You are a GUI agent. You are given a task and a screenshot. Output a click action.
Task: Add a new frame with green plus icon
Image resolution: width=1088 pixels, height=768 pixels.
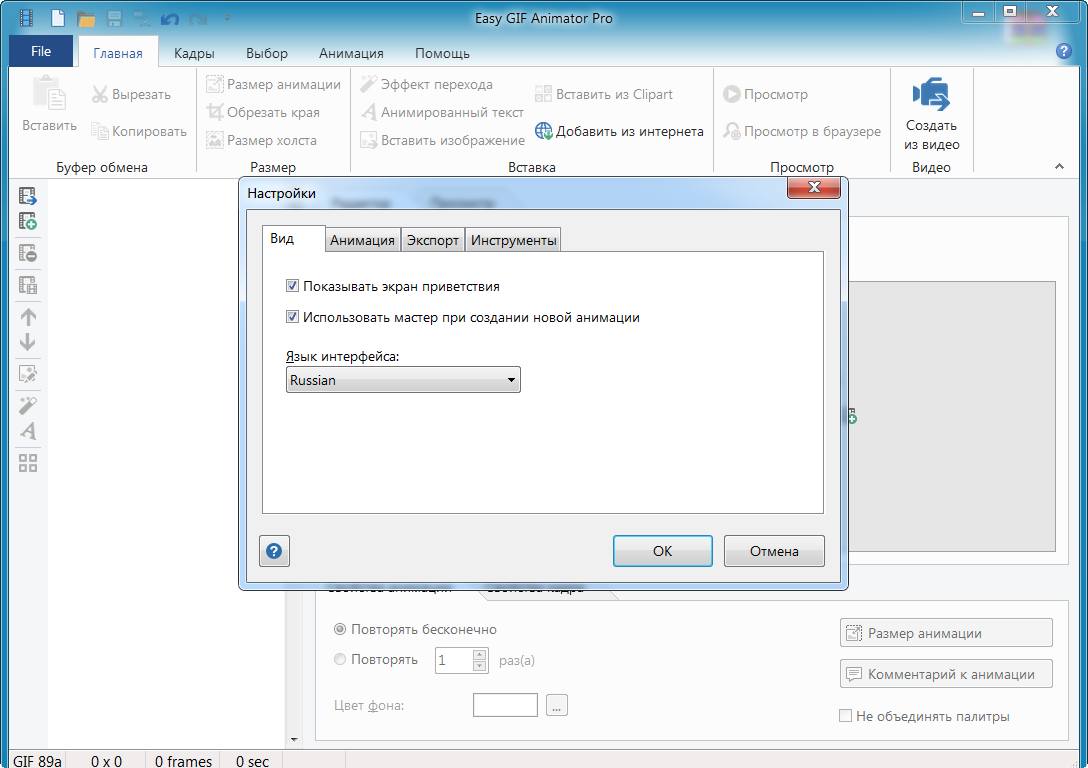pyautogui.click(x=28, y=221)
